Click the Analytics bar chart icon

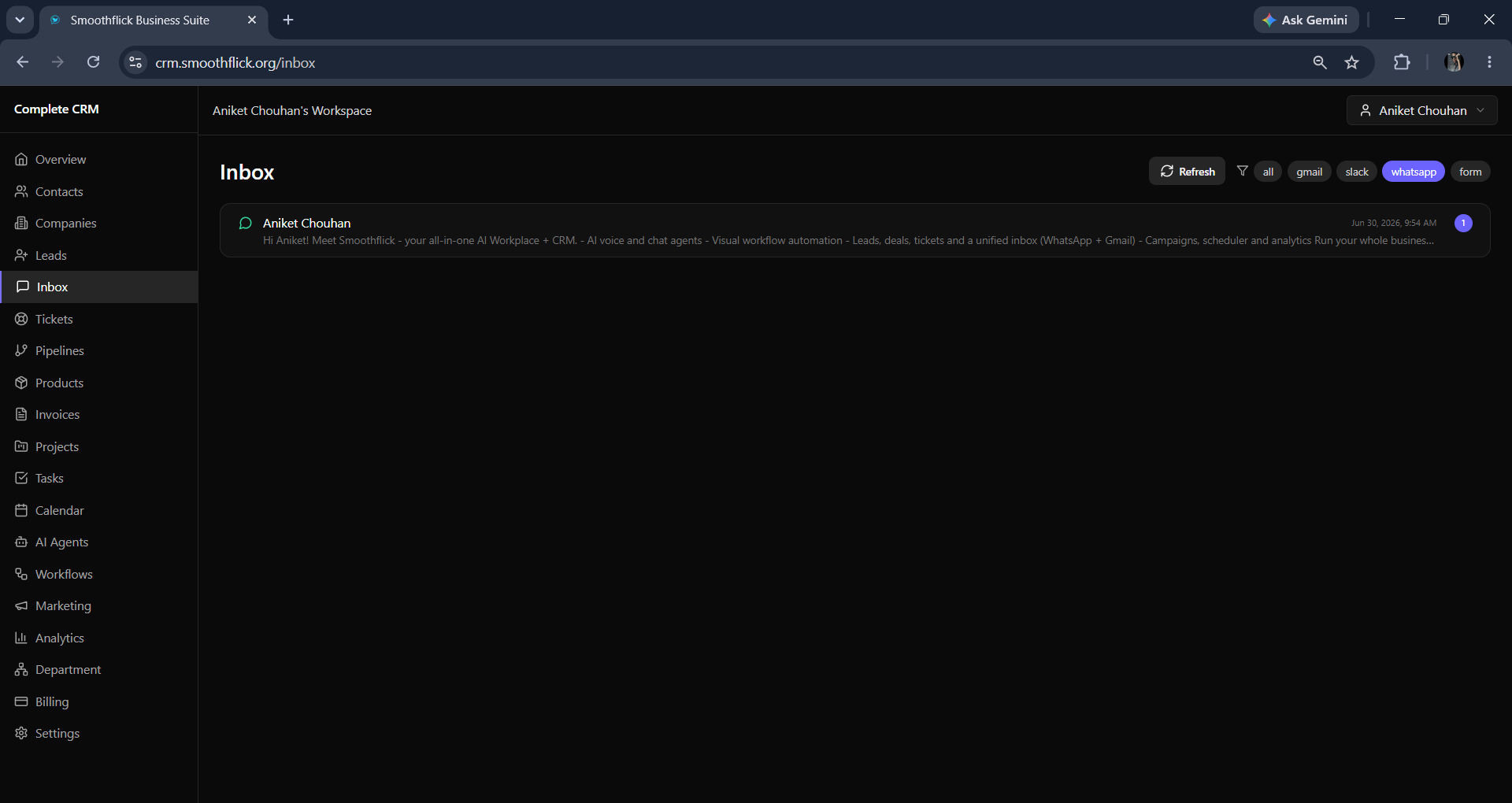point(21,638)
